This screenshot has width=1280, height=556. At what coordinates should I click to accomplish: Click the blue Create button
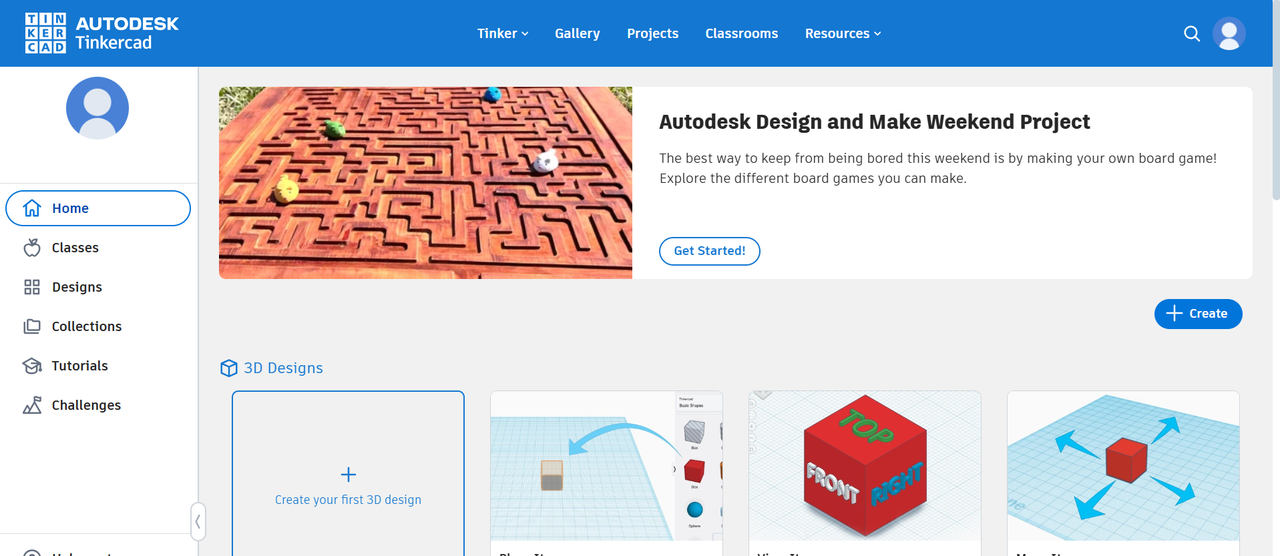click(x=1198, y=313)
